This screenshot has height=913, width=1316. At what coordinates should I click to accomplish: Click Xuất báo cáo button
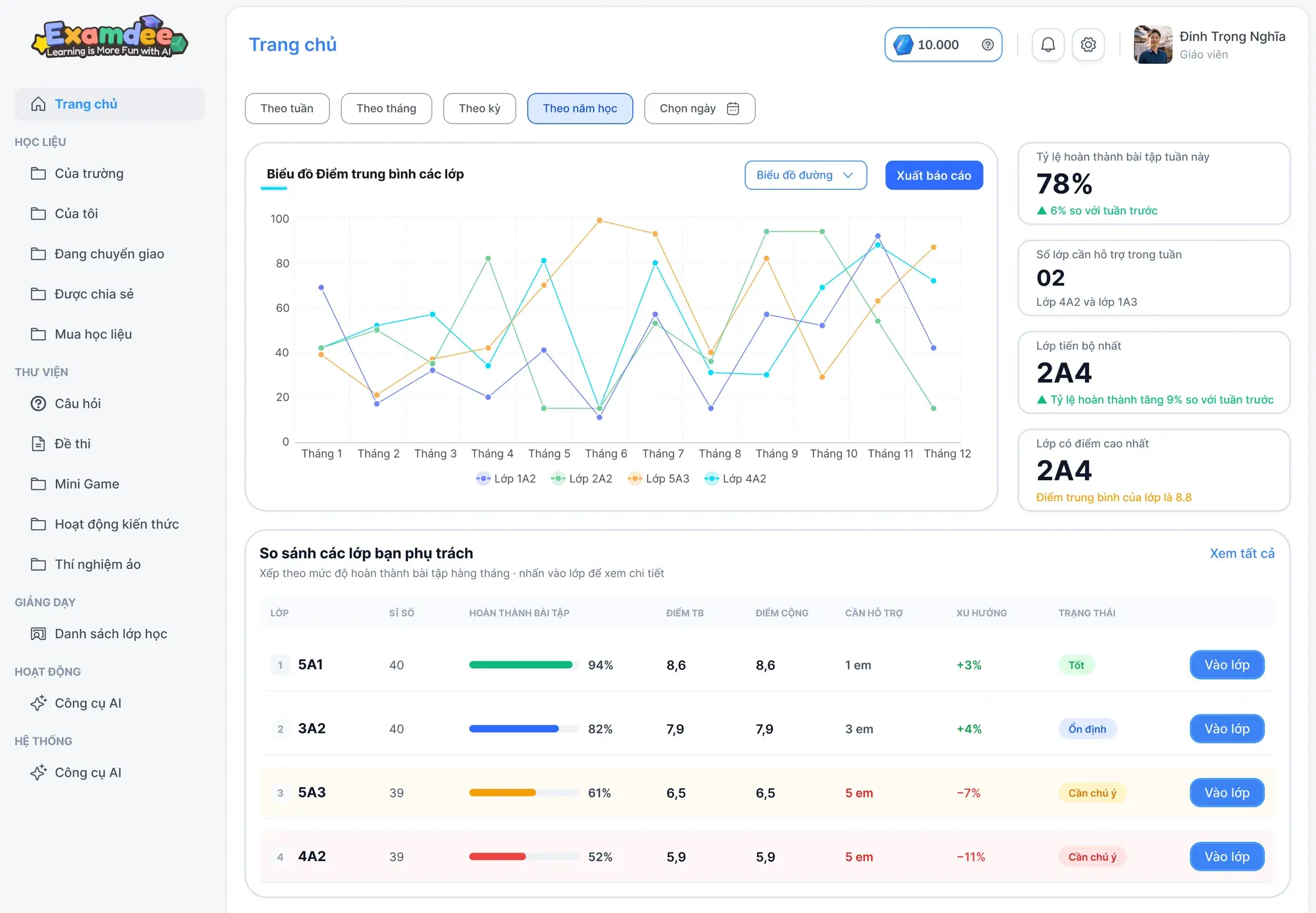(934, 176)
